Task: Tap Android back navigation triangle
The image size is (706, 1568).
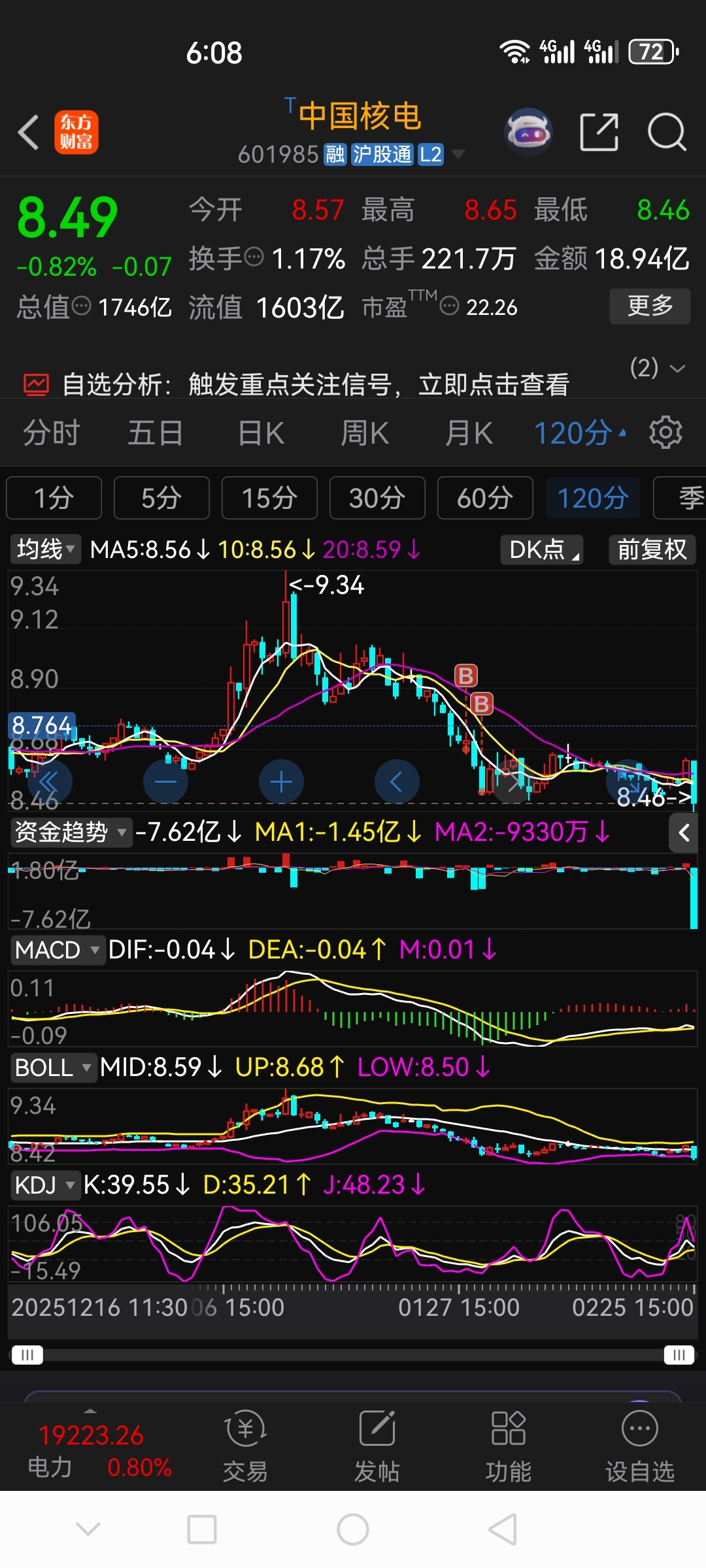Action: pyautogui.click(x=503, y=1529)
